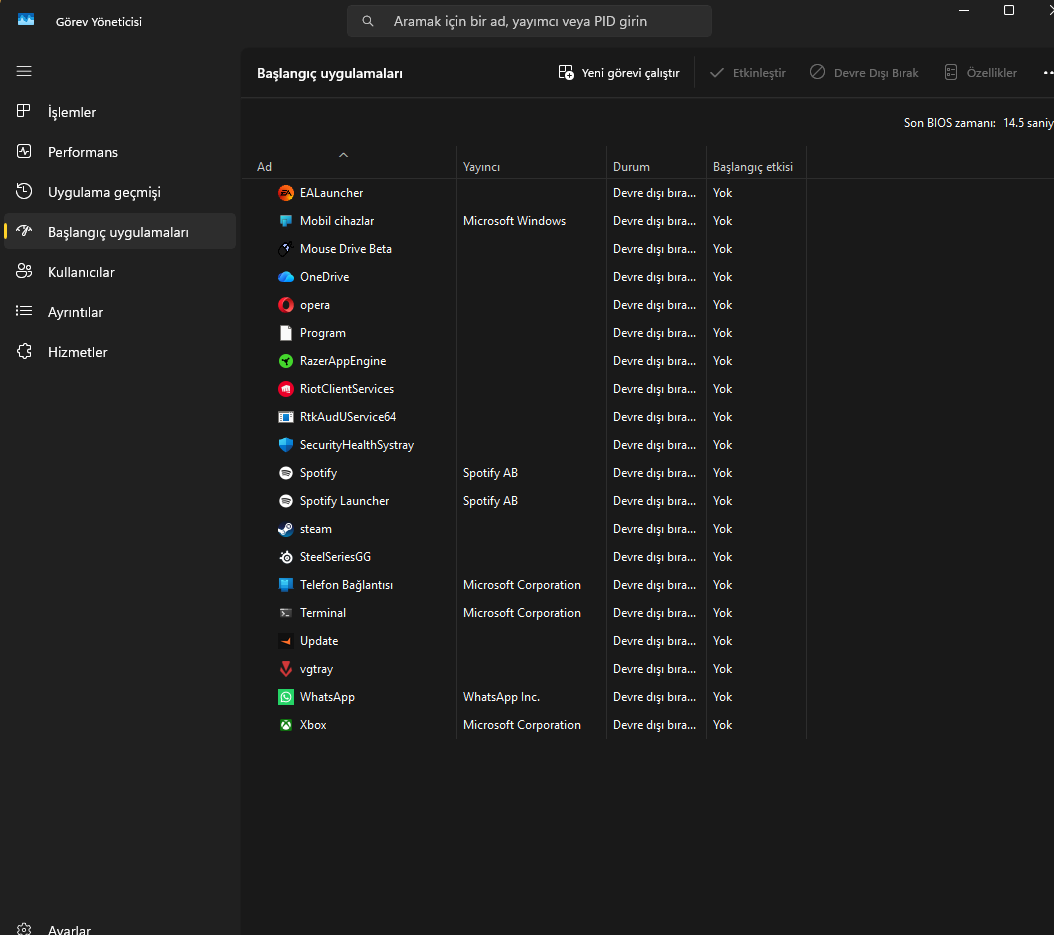Open the Performans tab
This screenshot has height=935, width=1054.
[x=120, y=152]
